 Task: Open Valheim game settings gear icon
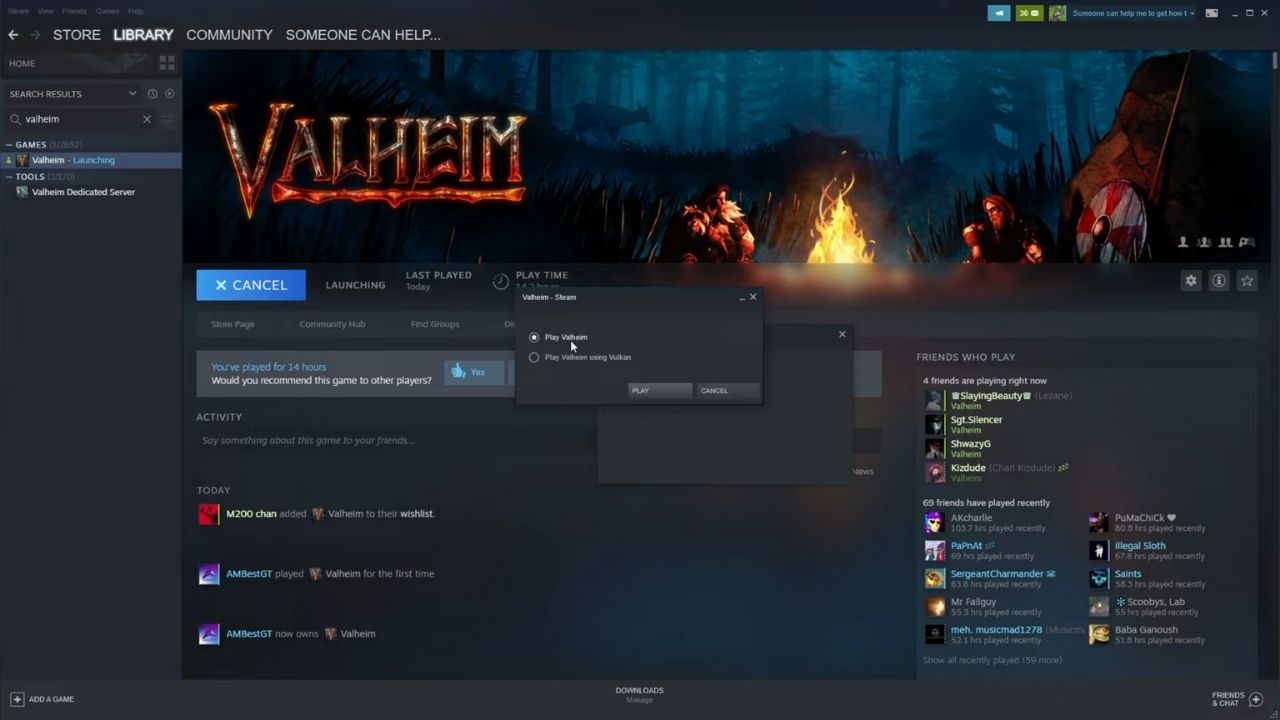pyautogui.click(x=1191, y=281)
